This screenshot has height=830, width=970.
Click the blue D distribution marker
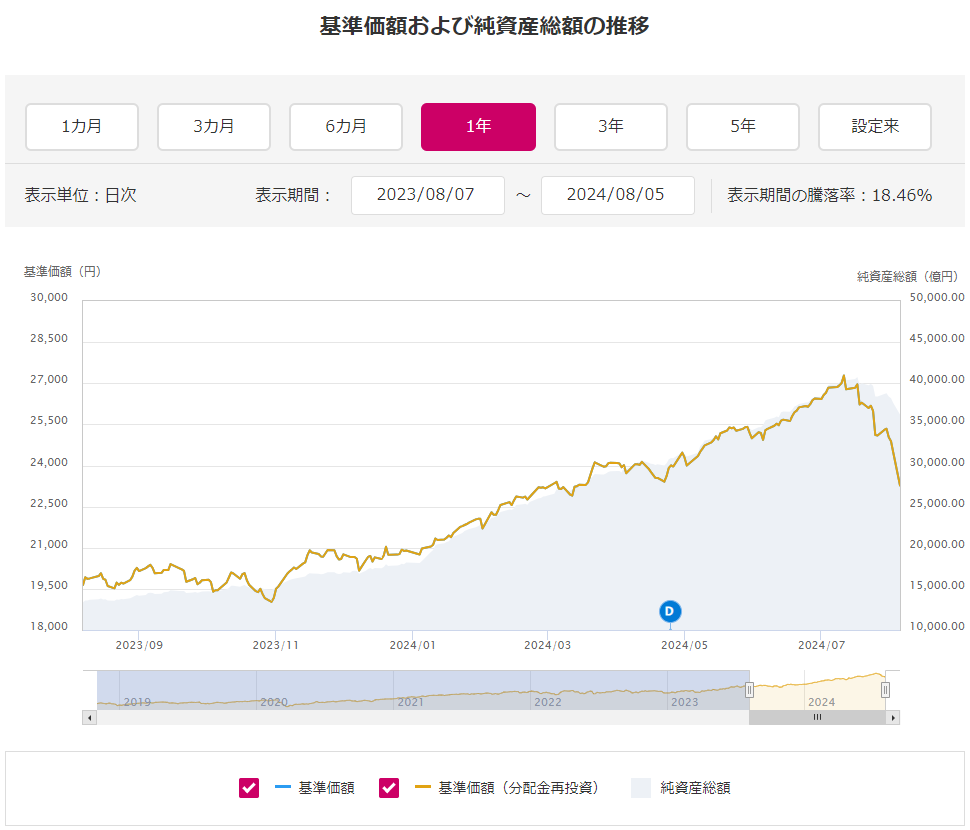(670, 611)
